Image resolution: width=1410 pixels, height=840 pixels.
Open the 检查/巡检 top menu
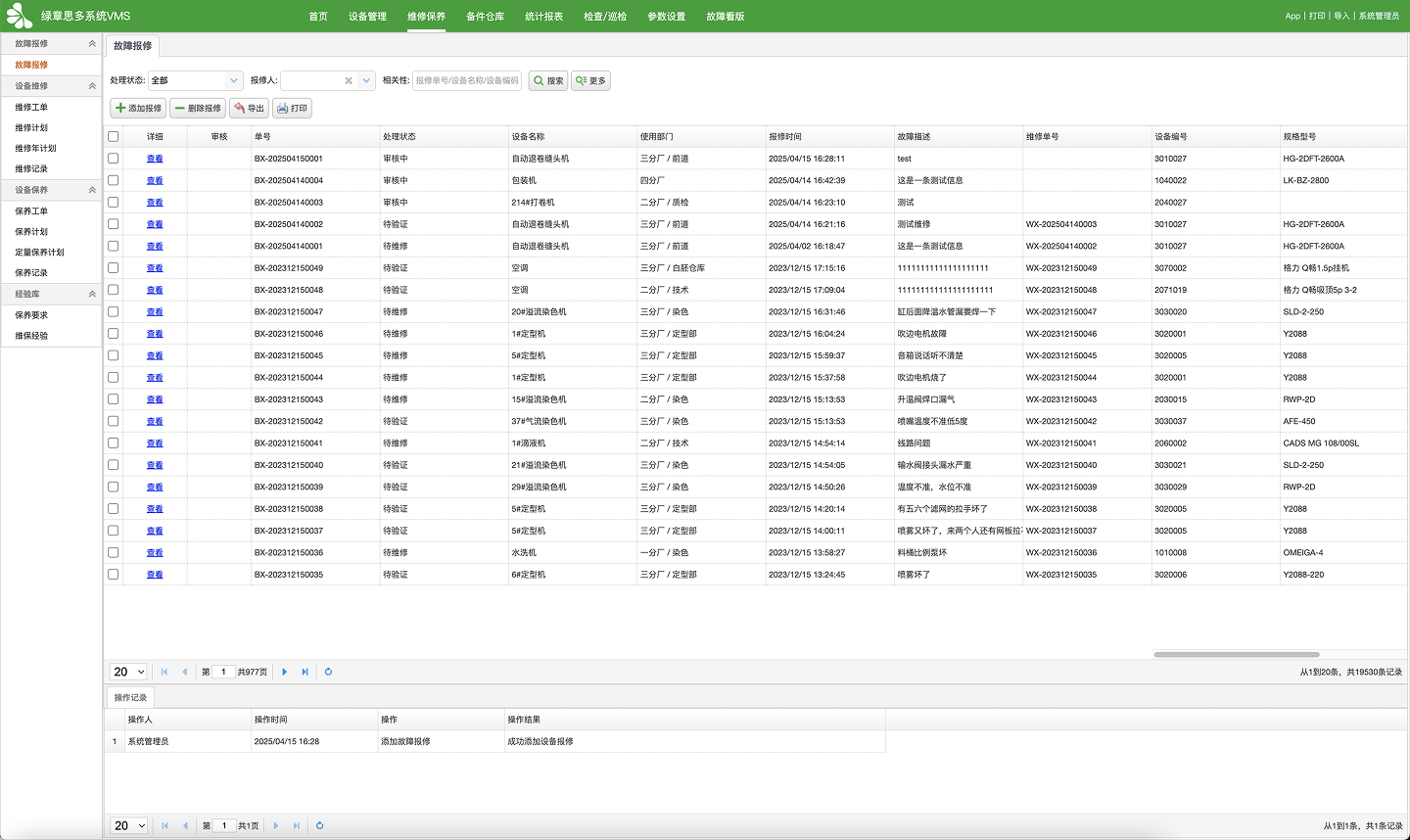(x=605, y=17)
